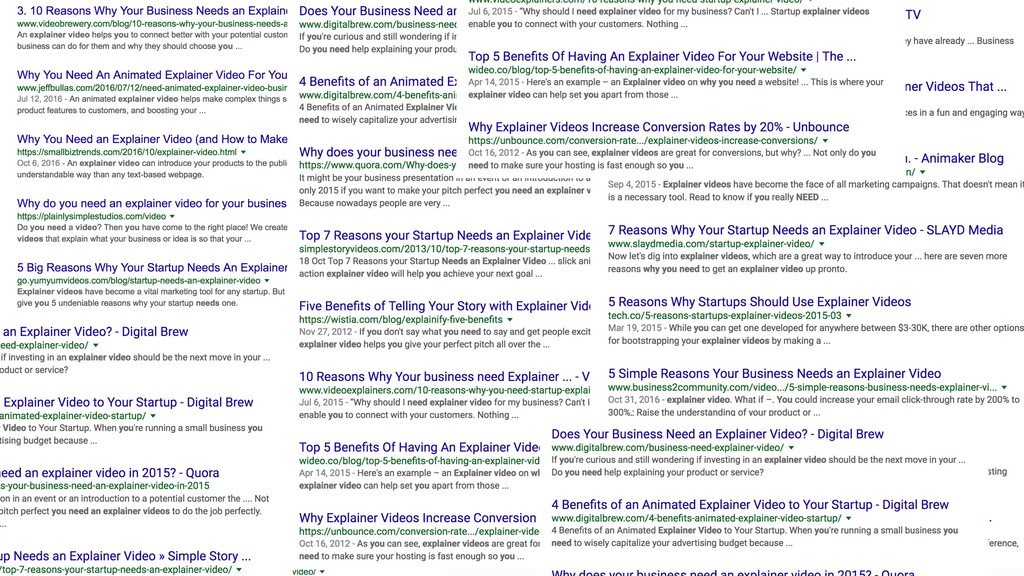The image size is (1024, 576).
Task: Expand dropdown arrow beside business2community.com URL
Action: (1004, 388)
